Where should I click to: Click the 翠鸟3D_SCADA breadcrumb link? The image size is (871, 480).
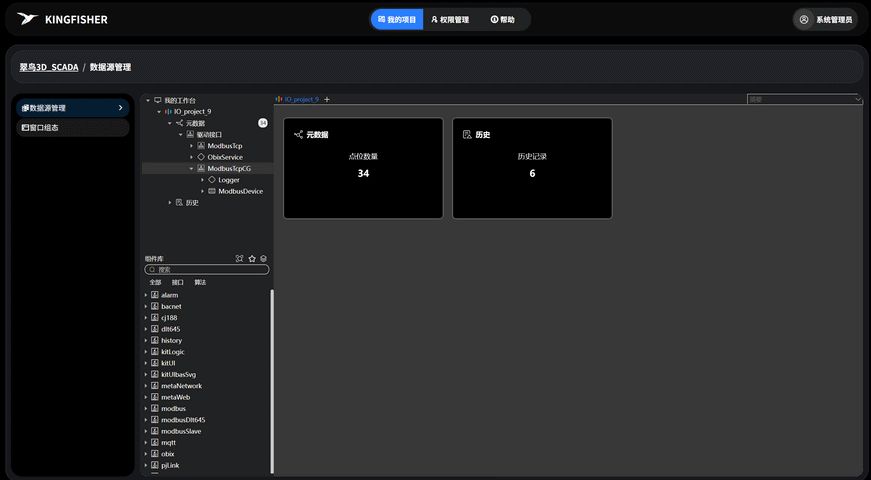(x=49, y=67)
